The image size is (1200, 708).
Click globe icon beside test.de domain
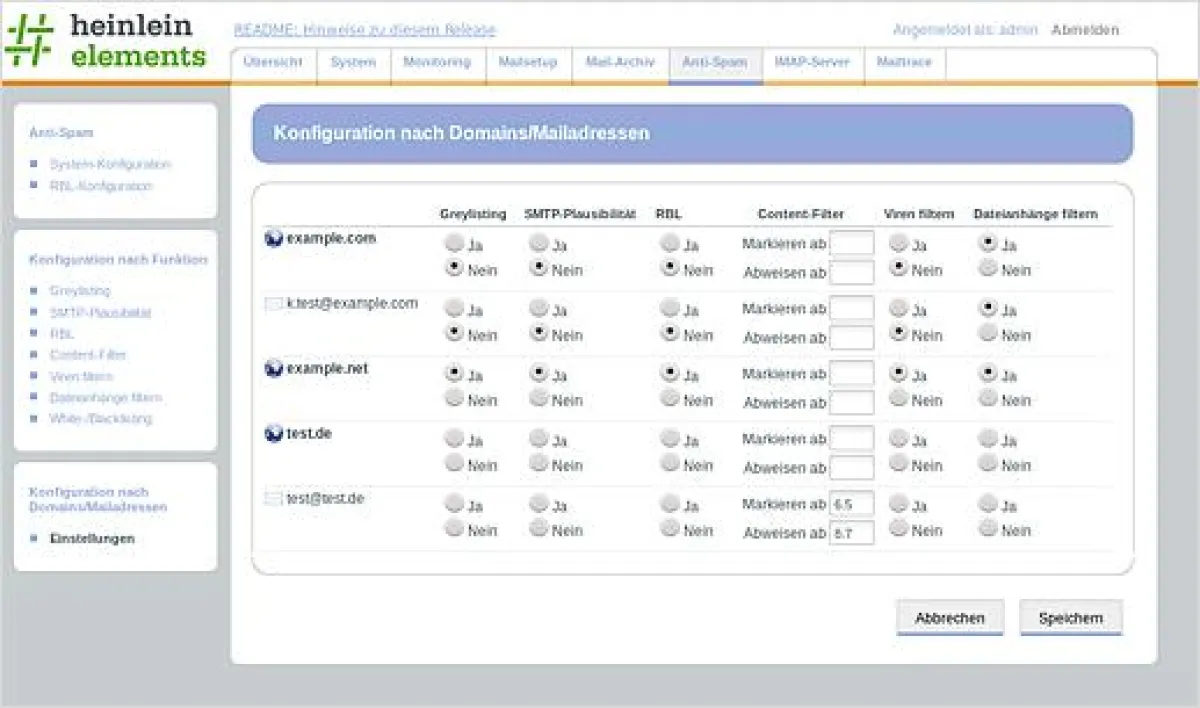click(273, 434)
